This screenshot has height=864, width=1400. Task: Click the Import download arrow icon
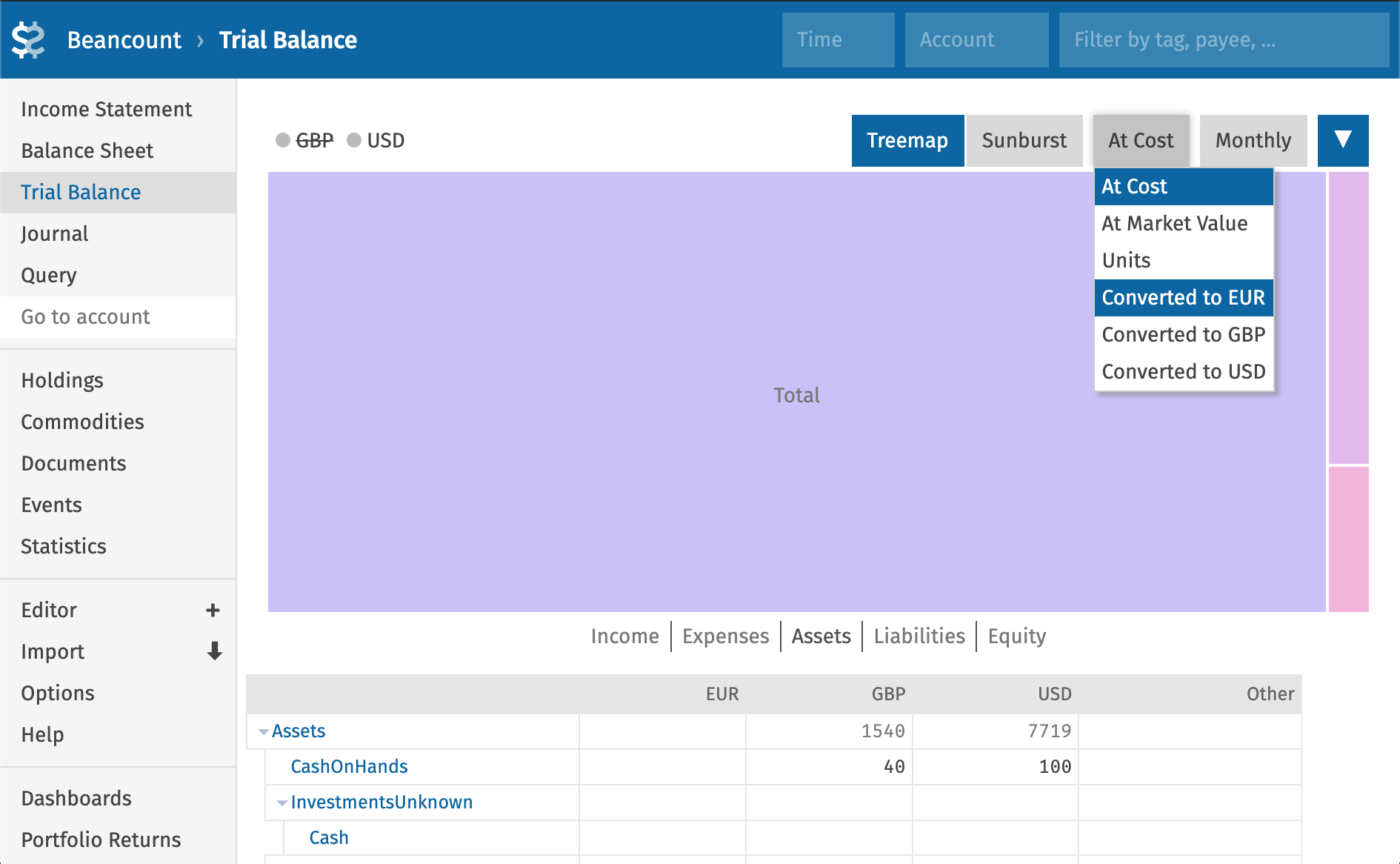pos(214,651)
